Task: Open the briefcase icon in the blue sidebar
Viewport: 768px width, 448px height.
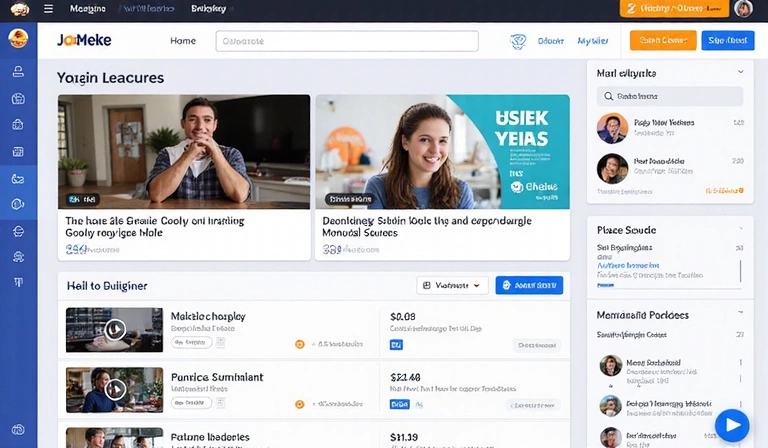Action: pyautogui.click(x=18, y=125)
